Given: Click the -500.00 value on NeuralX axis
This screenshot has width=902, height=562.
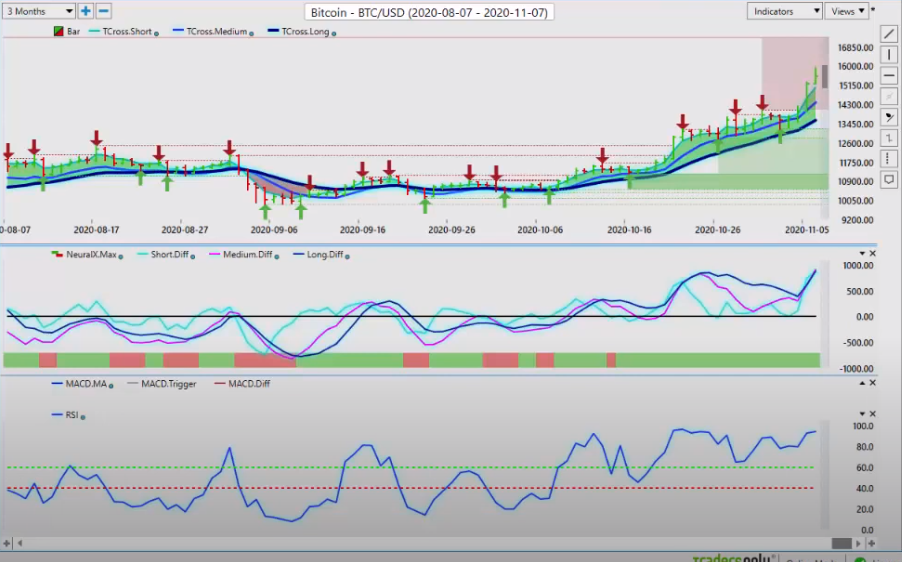Looking at the screenshot, I should (857, 343).
